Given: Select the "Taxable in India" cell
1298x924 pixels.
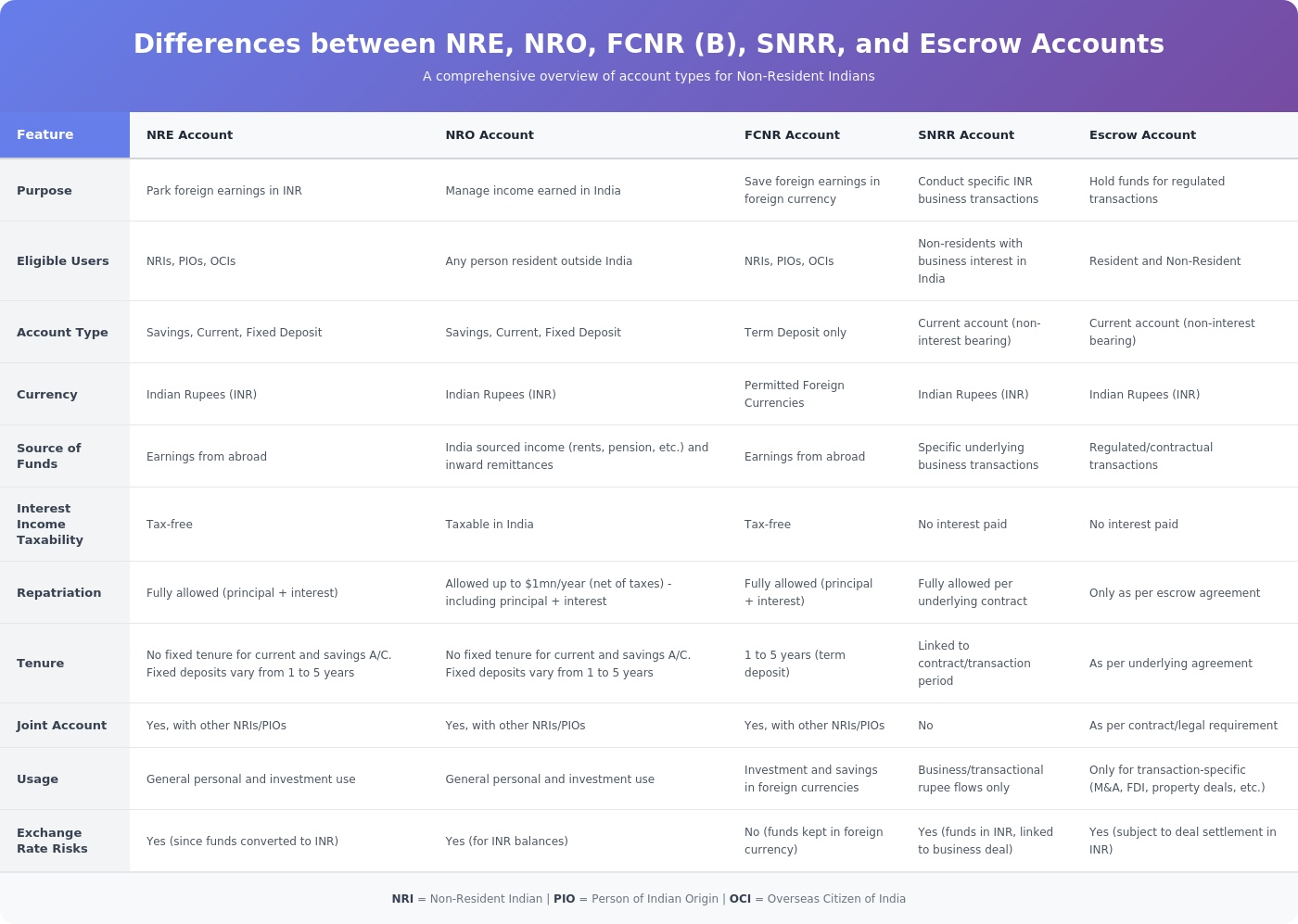Looking at the screenshot, I should point(490,525).
